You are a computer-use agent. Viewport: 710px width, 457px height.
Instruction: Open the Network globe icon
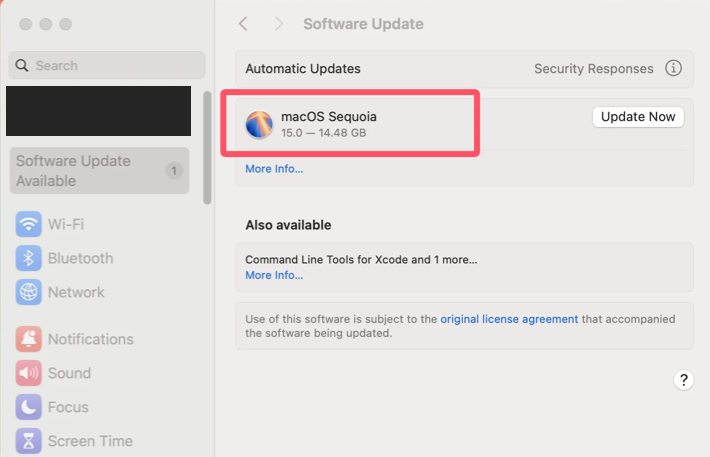[29, 292]
